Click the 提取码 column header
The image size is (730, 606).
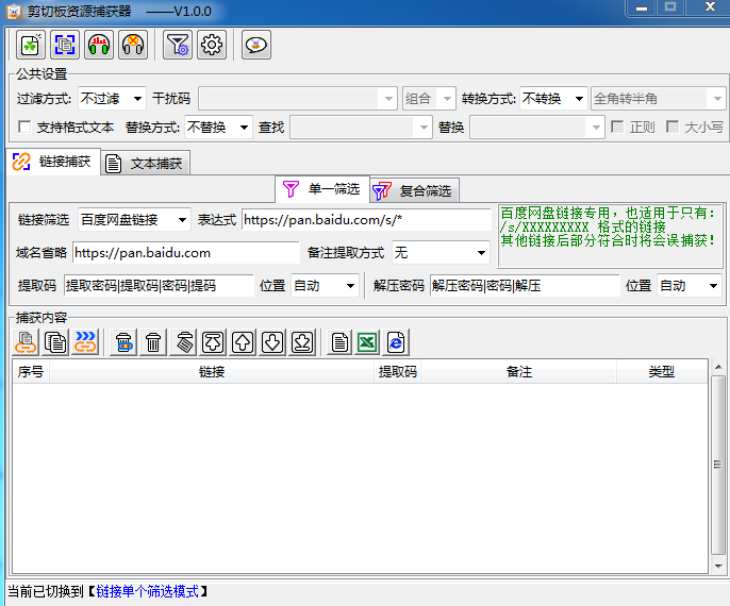397,371
